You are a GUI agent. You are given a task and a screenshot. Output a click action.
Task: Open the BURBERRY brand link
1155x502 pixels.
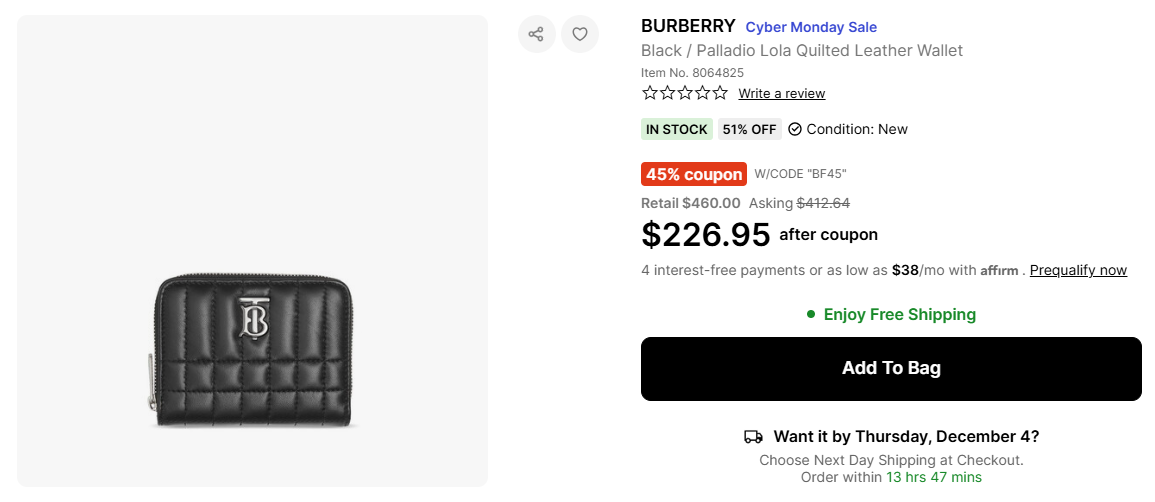[x=688, y=26]
